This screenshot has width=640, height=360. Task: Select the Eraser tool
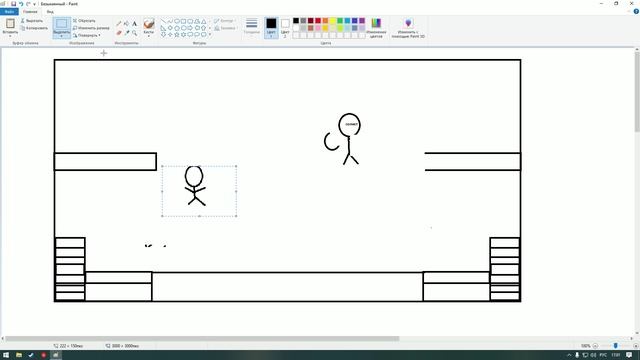[119, 33]
